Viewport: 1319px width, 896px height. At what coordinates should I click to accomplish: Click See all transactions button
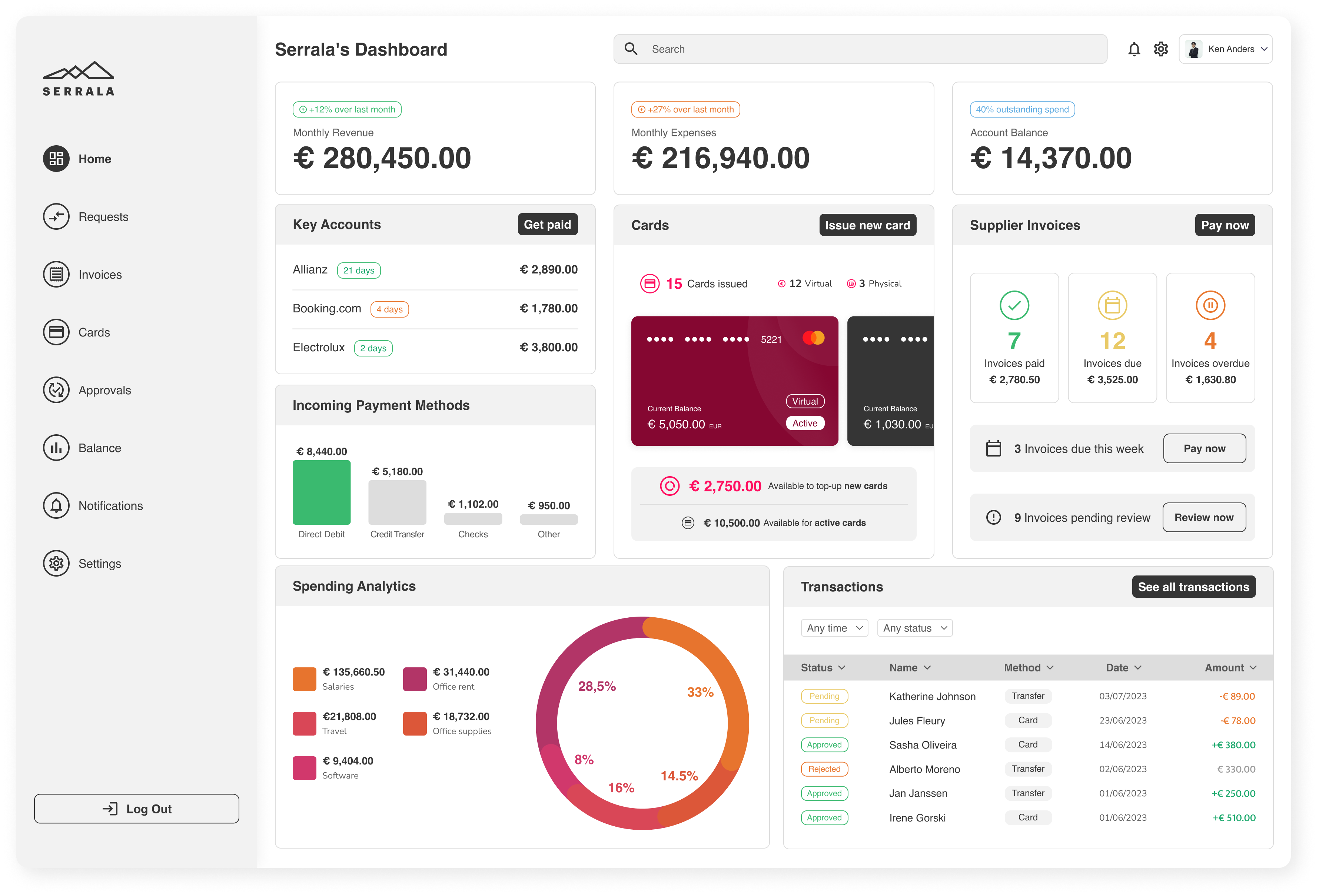coord(1193,587)
